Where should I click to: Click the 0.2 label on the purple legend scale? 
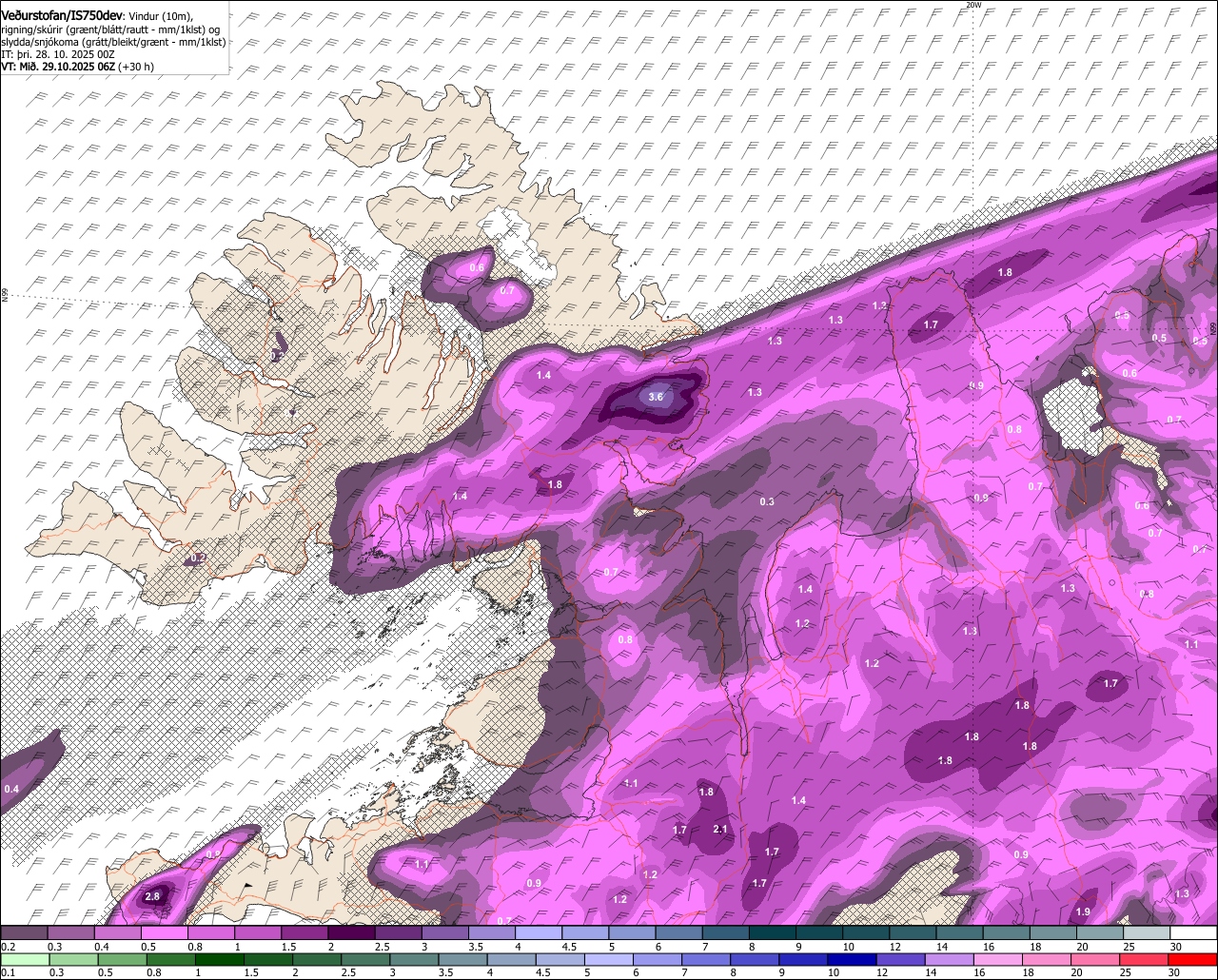9,947
